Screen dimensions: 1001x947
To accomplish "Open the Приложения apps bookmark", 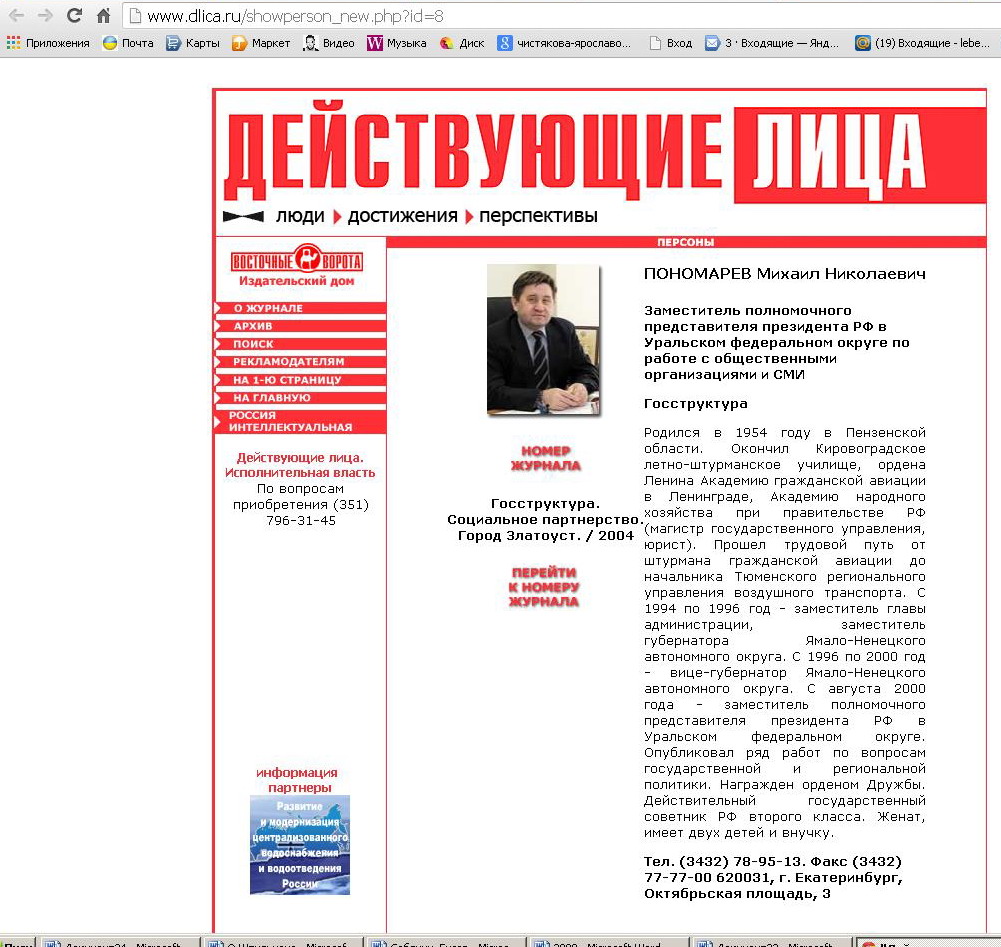I will (49, 43).
